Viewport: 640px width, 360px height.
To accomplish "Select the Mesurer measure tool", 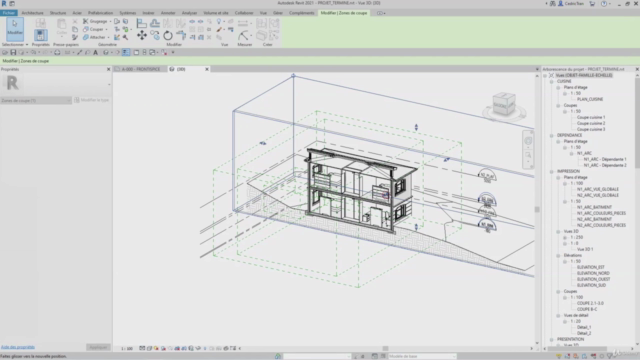I will [244, 36].
